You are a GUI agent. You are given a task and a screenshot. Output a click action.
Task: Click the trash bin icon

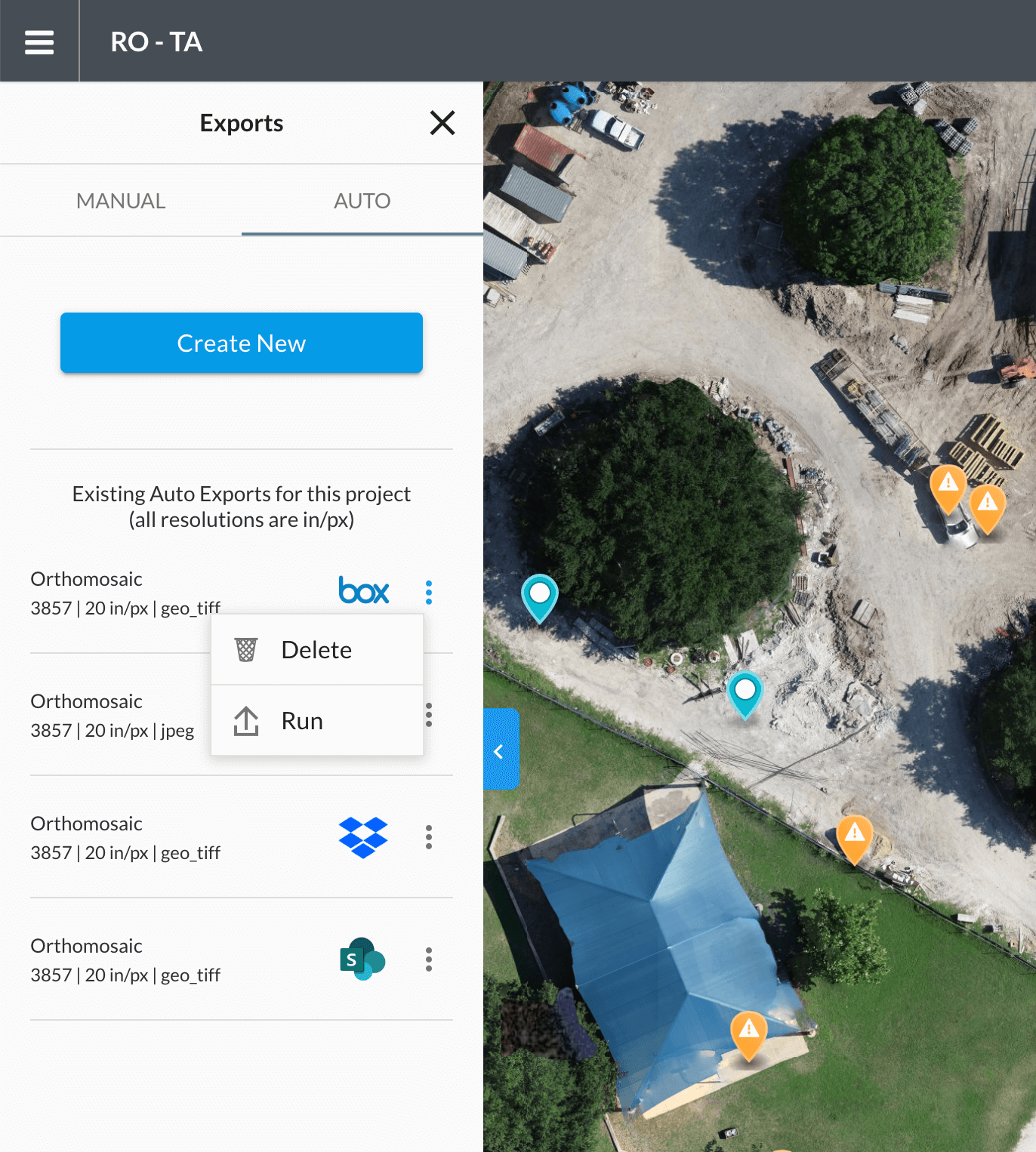246,650
